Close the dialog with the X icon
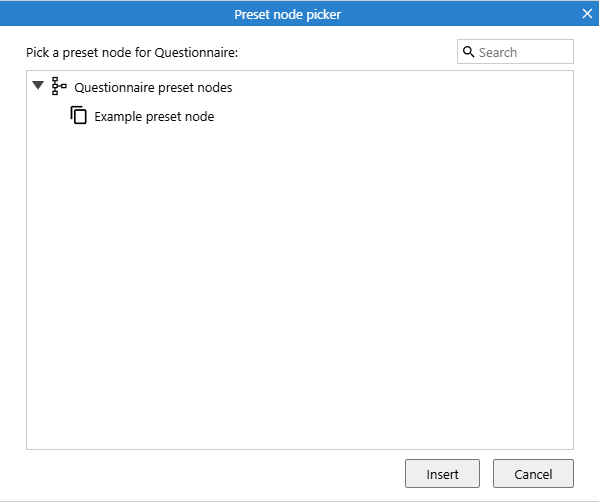 587,14
